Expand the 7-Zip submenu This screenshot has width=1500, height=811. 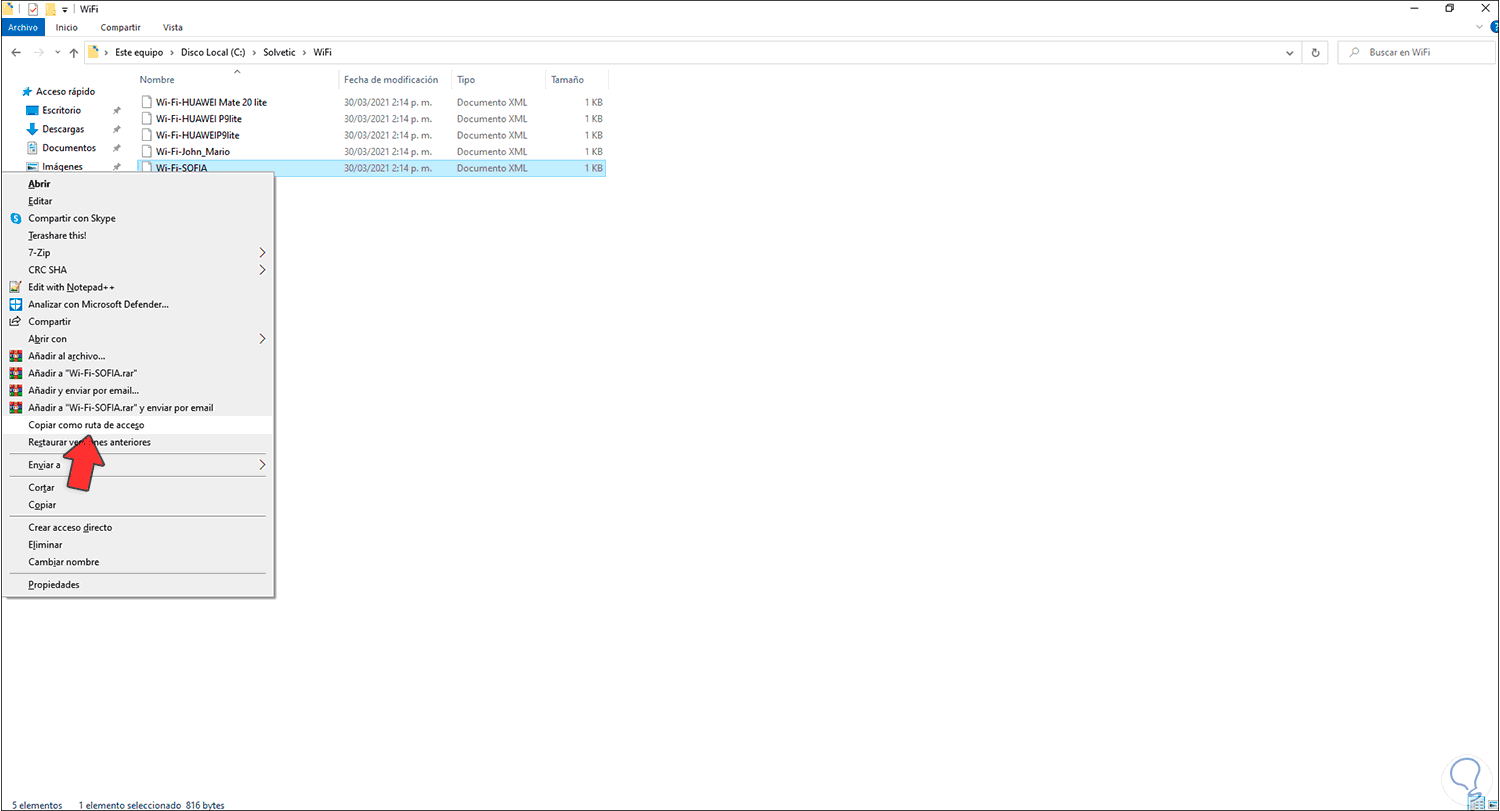[x=262, y=252]
